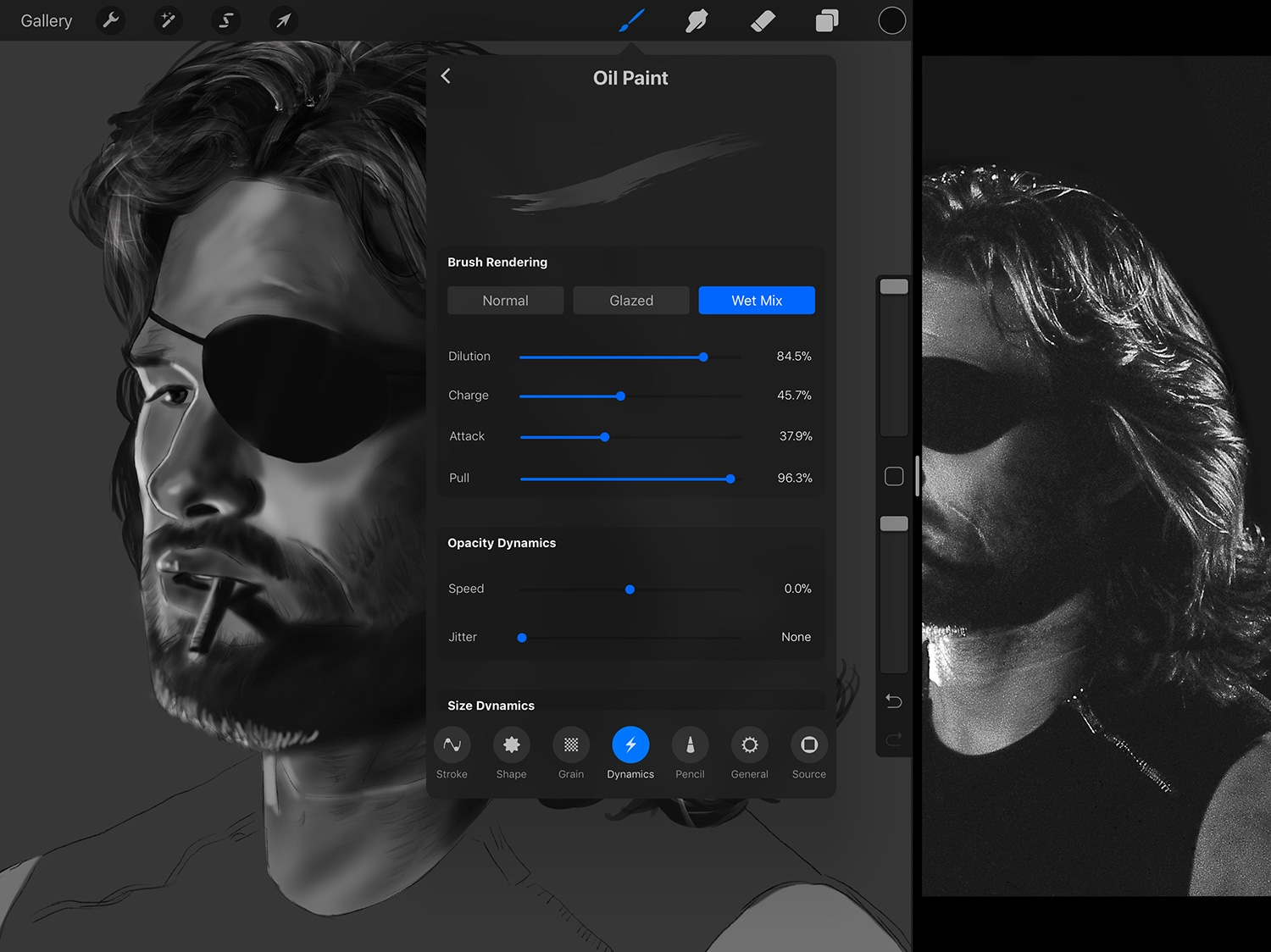Click the reference photo on the right
The width and height of the screenshot is (1271, 952).
coord(1096,476)
